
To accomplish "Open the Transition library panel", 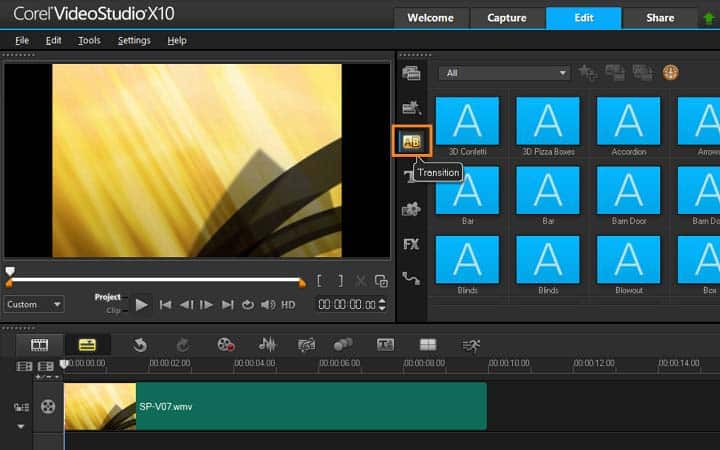I will [411, 142].
